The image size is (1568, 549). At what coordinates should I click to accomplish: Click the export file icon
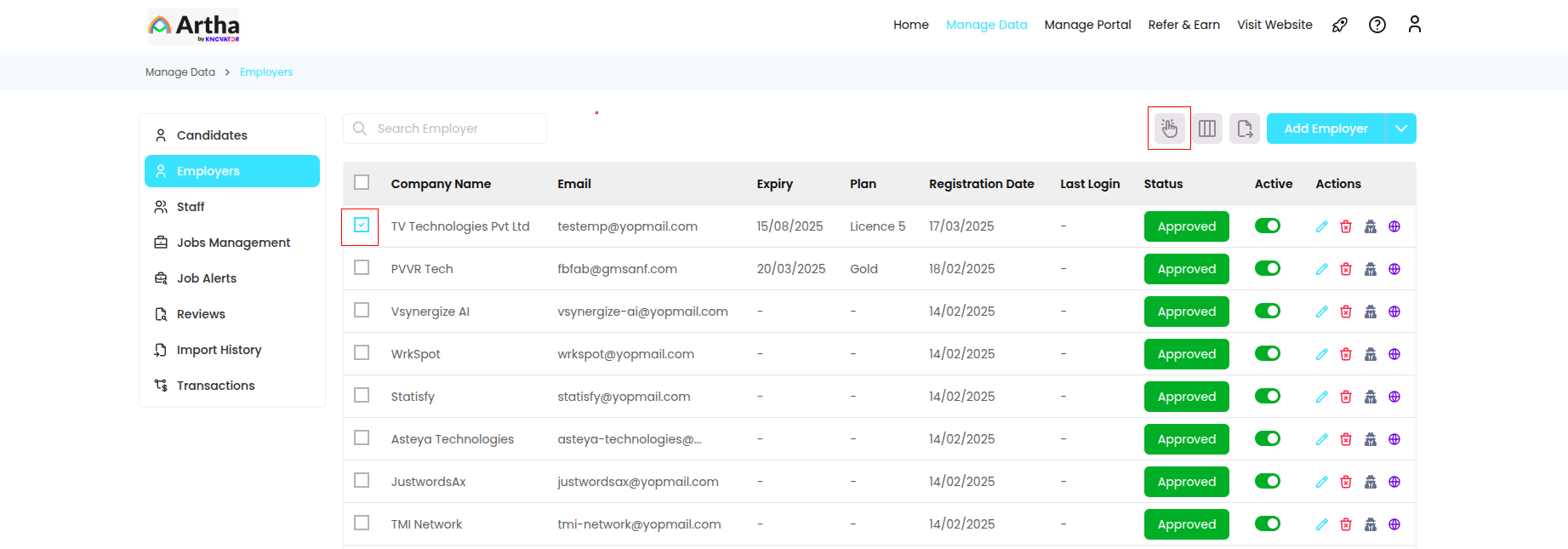[1244, 129]
